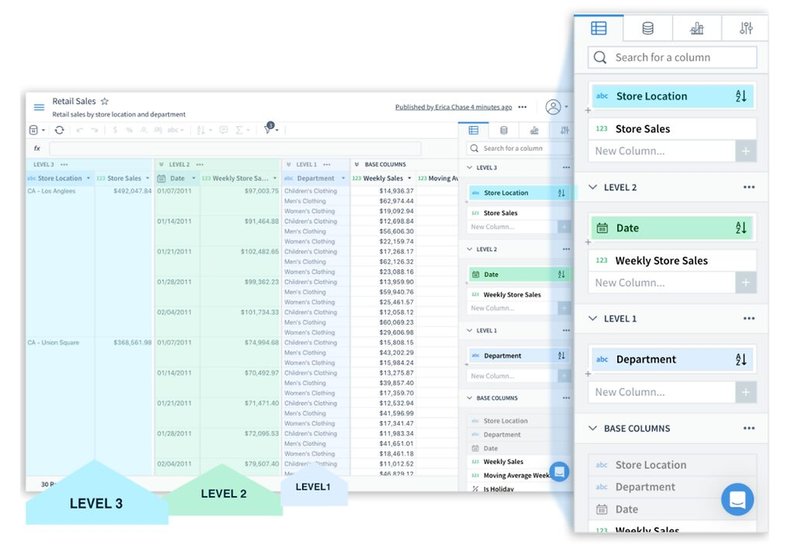
Task: Switch to chart tab in the enlarged panel
Action: pyautogui.click(x=697, y=28)
